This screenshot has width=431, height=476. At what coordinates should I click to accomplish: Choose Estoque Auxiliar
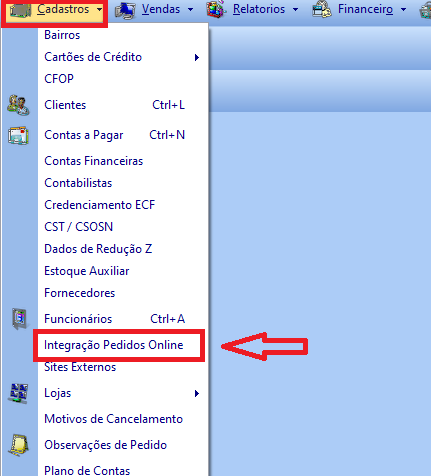(87, 271)
